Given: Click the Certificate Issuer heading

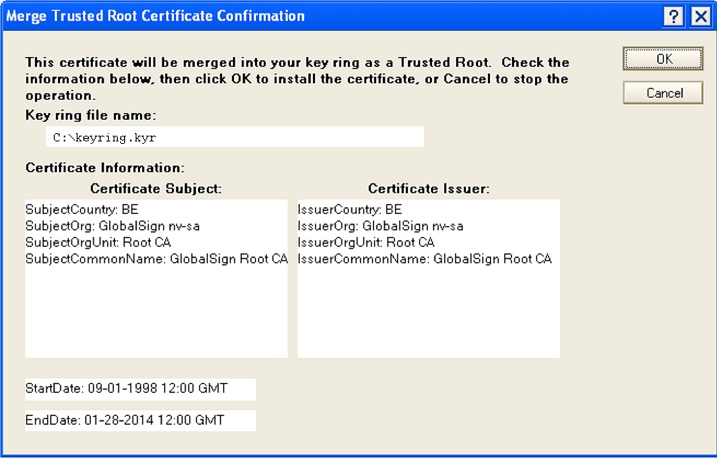Looking at the screenshot, I should [x=429, y=188].
